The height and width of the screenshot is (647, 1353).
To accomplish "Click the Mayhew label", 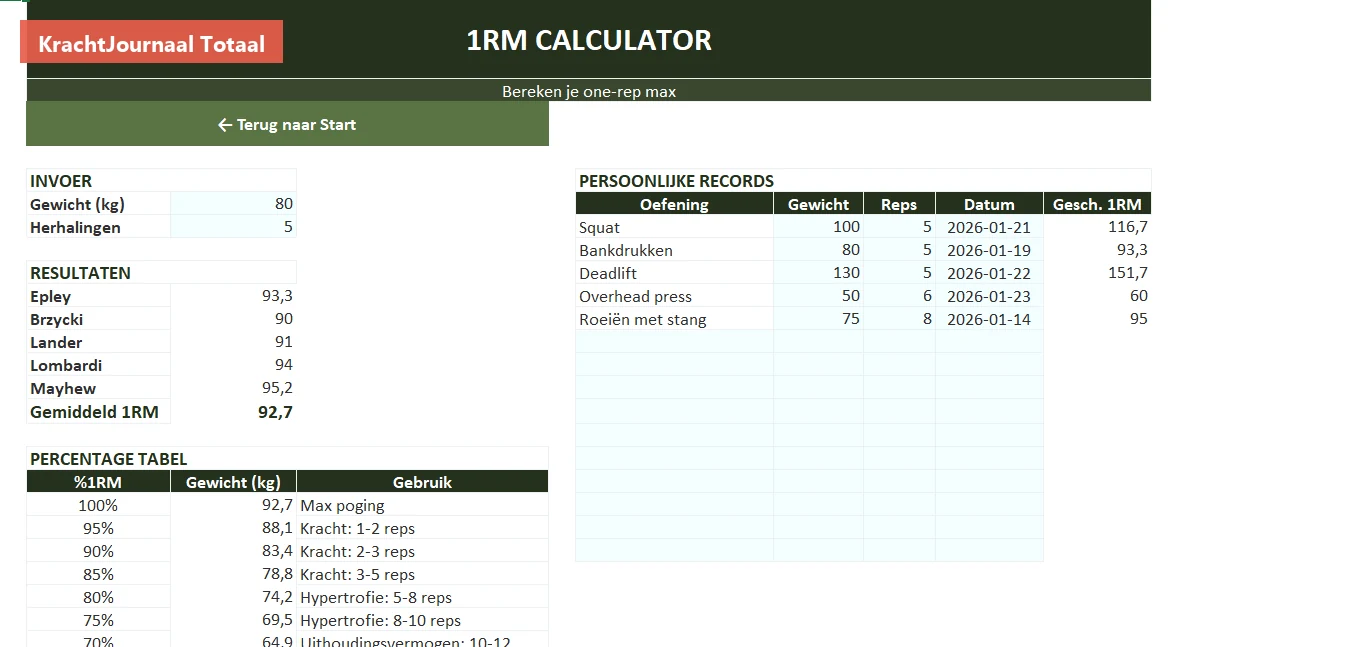I will [x=98, y=388].
